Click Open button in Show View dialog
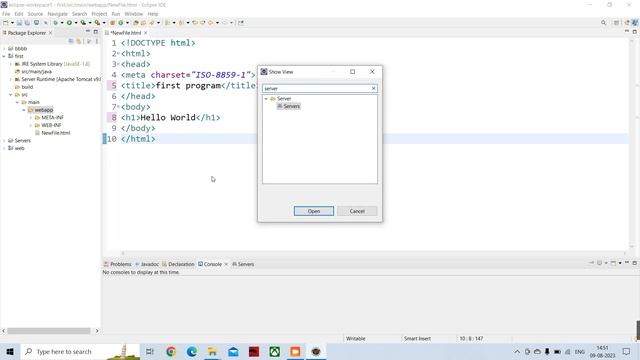640x360 pixels. tap(313, 211)
